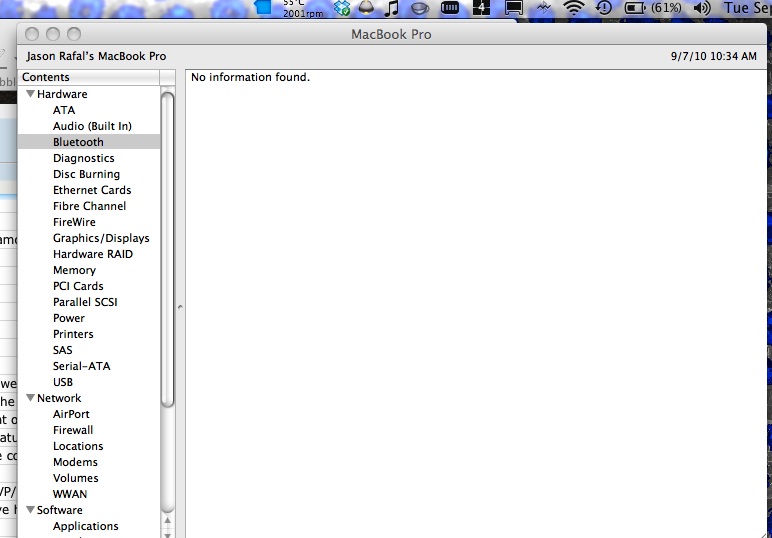
Task: Open the menu bar clock showing Tue
Action: coord(747,8)
